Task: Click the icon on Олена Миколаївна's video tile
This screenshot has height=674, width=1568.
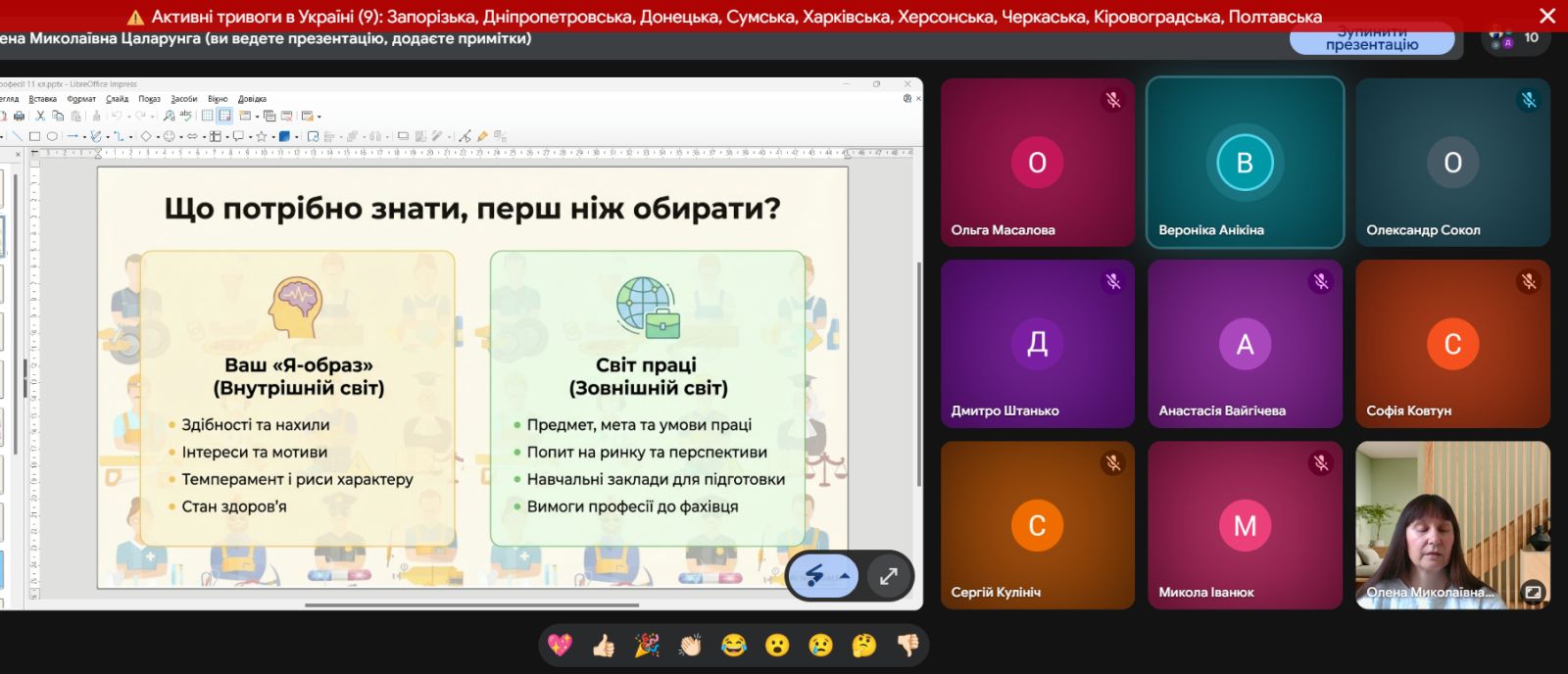Action: pos(1533,592)
